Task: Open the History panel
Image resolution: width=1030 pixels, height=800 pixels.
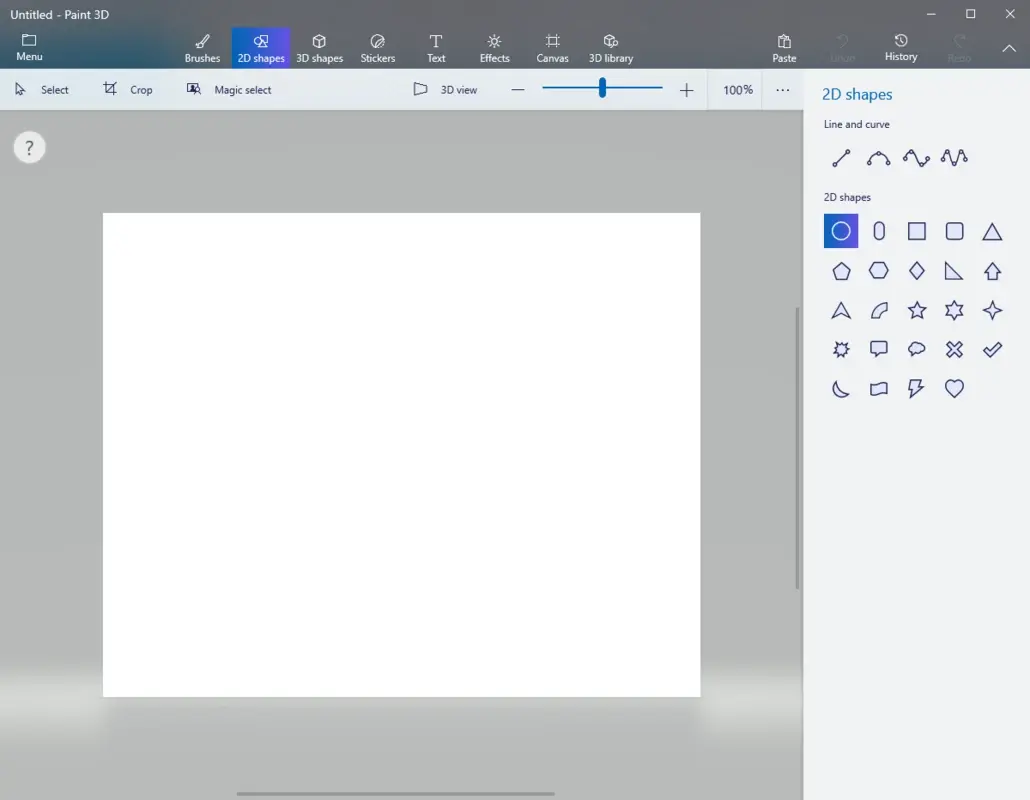Action: click(x=900, y=47)
